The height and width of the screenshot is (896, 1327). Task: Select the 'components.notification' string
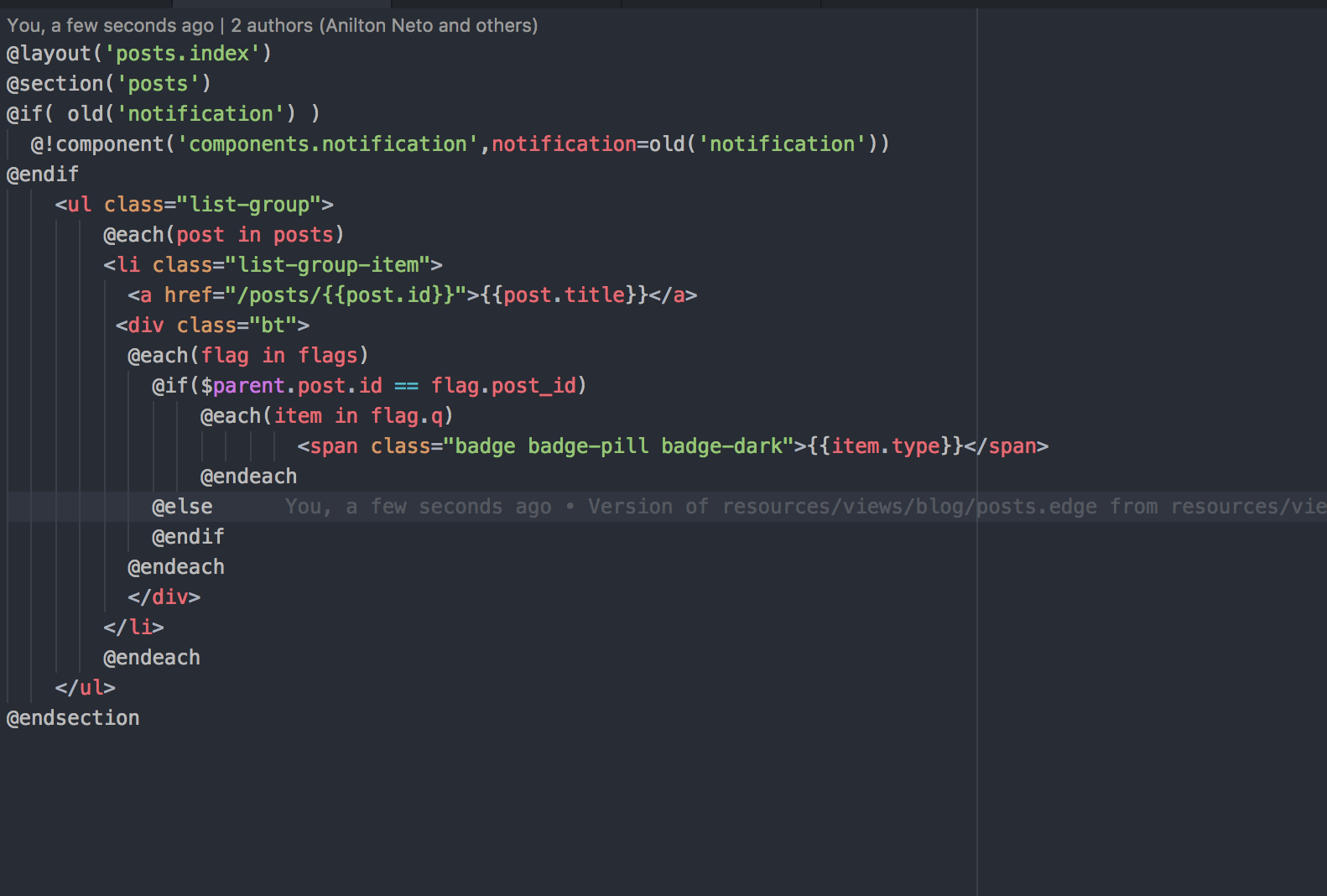(328, 144)
